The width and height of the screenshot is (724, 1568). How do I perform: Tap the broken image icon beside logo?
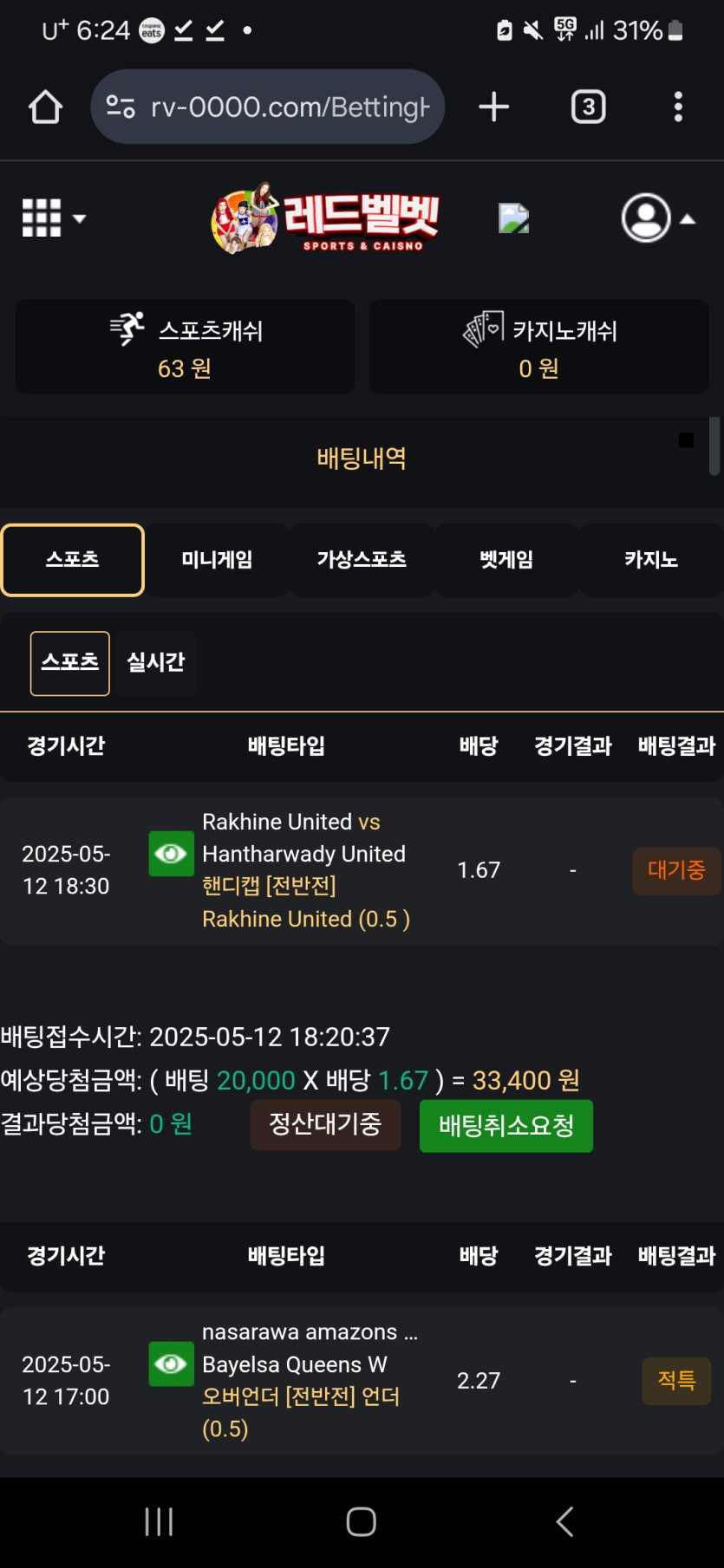[x=513, y=218]
